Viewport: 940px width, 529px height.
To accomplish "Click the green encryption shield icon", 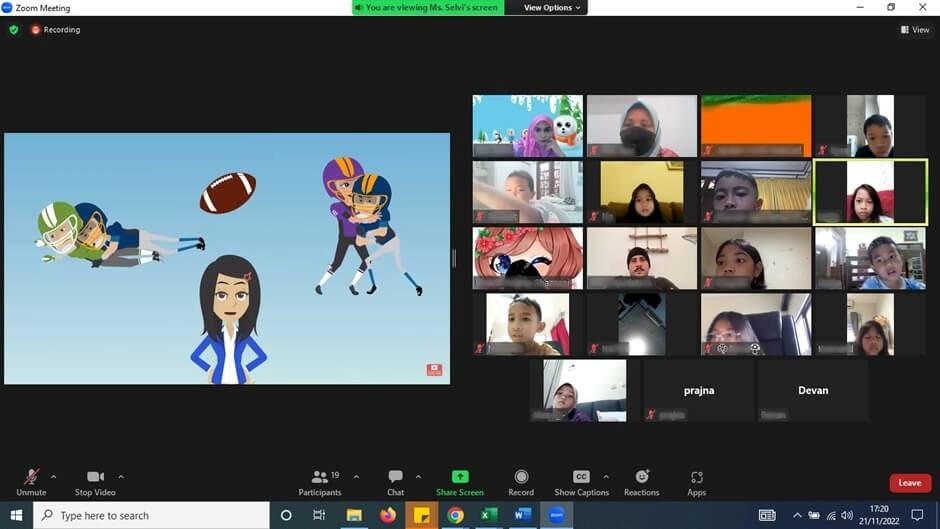I will (13, 30).
